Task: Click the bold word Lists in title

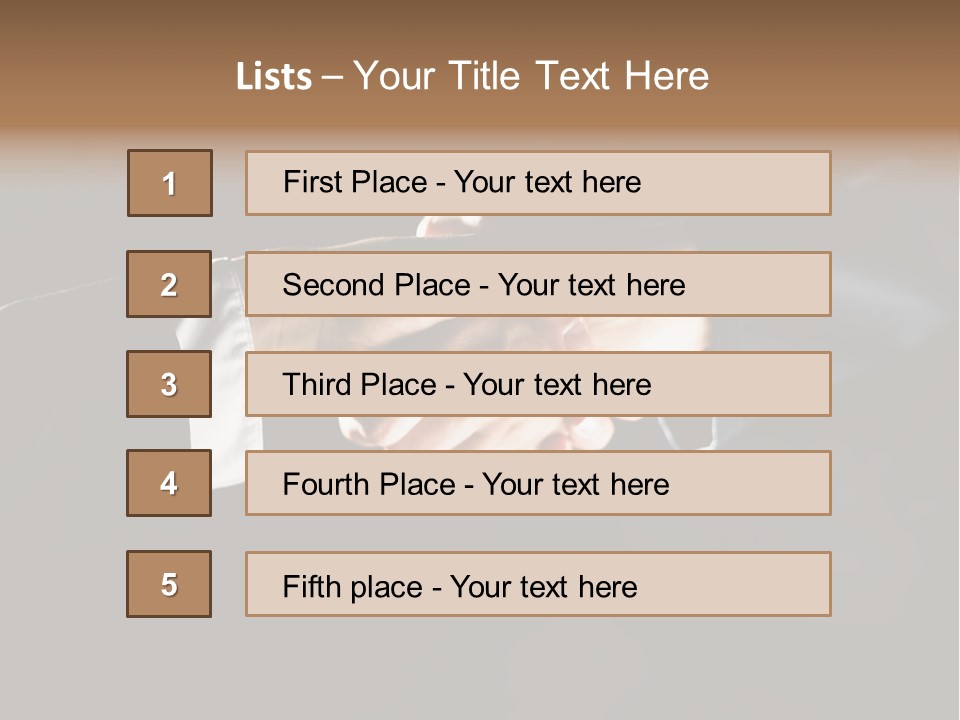Action: click(273, 77)
